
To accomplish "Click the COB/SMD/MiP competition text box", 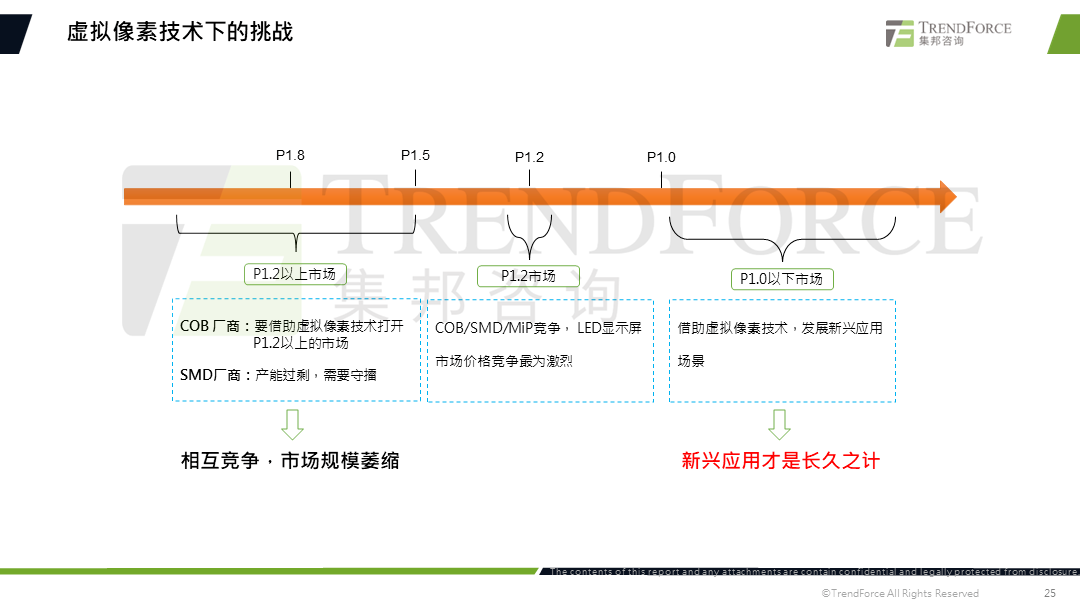I will point(540,350).
